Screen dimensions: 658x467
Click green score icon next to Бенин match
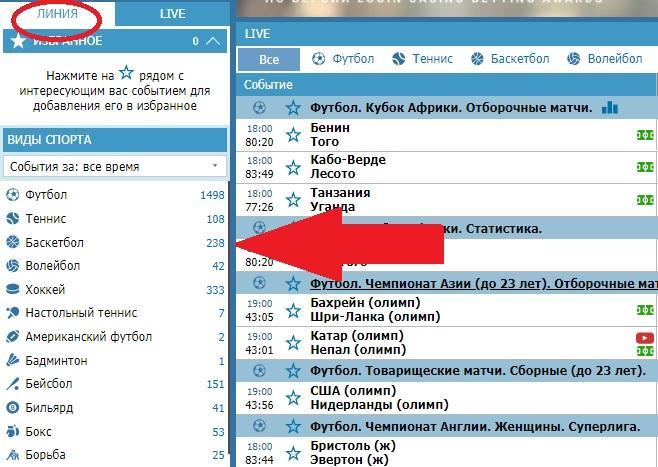(645, 136)
